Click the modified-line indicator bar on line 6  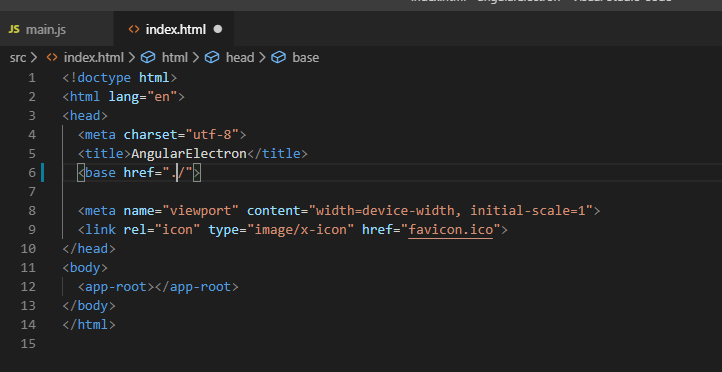coord(42,173)
